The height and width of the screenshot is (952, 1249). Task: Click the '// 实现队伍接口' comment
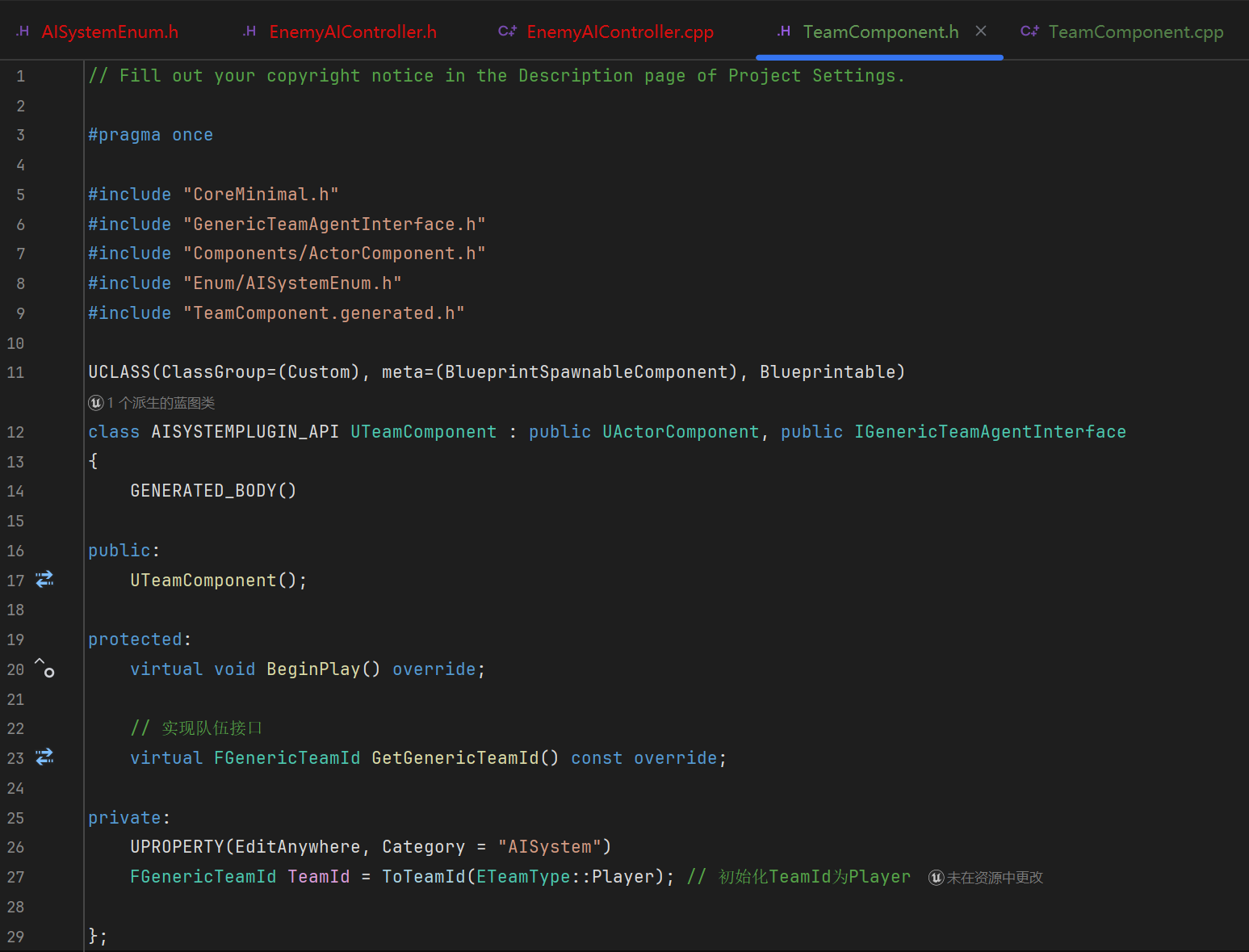pos(196,728)
